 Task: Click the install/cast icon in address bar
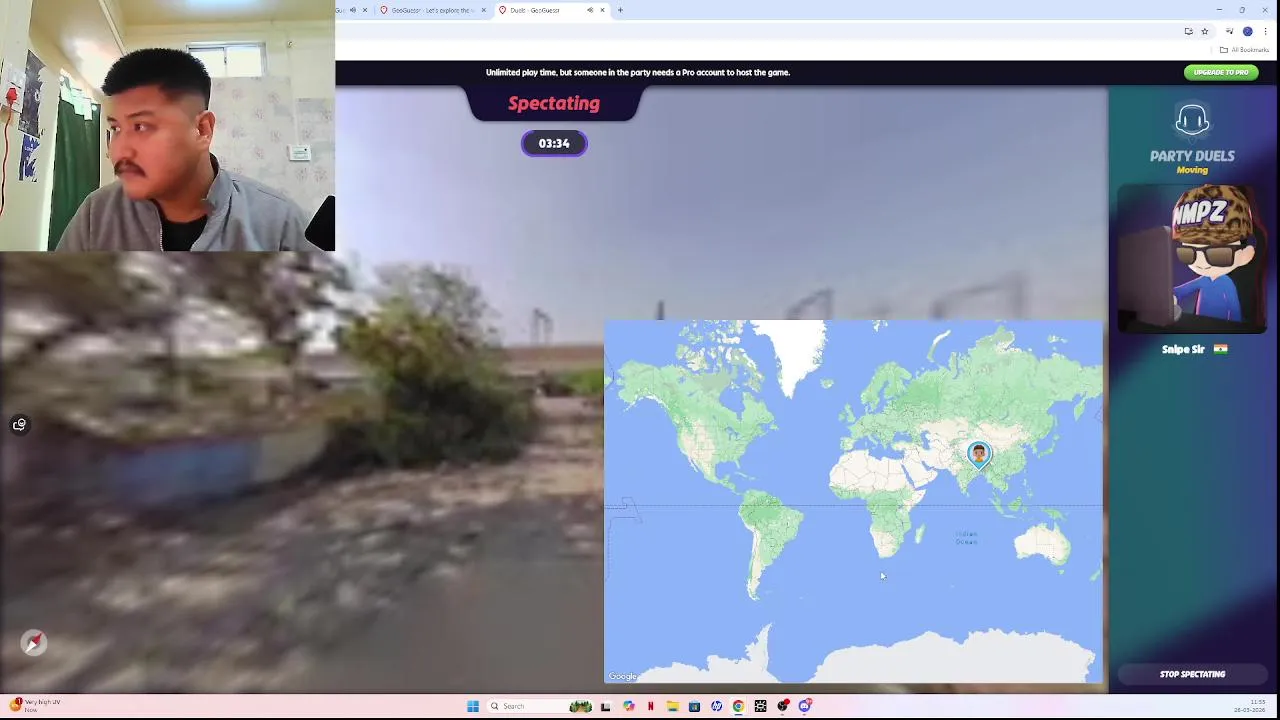click(x=1188, y=31)
